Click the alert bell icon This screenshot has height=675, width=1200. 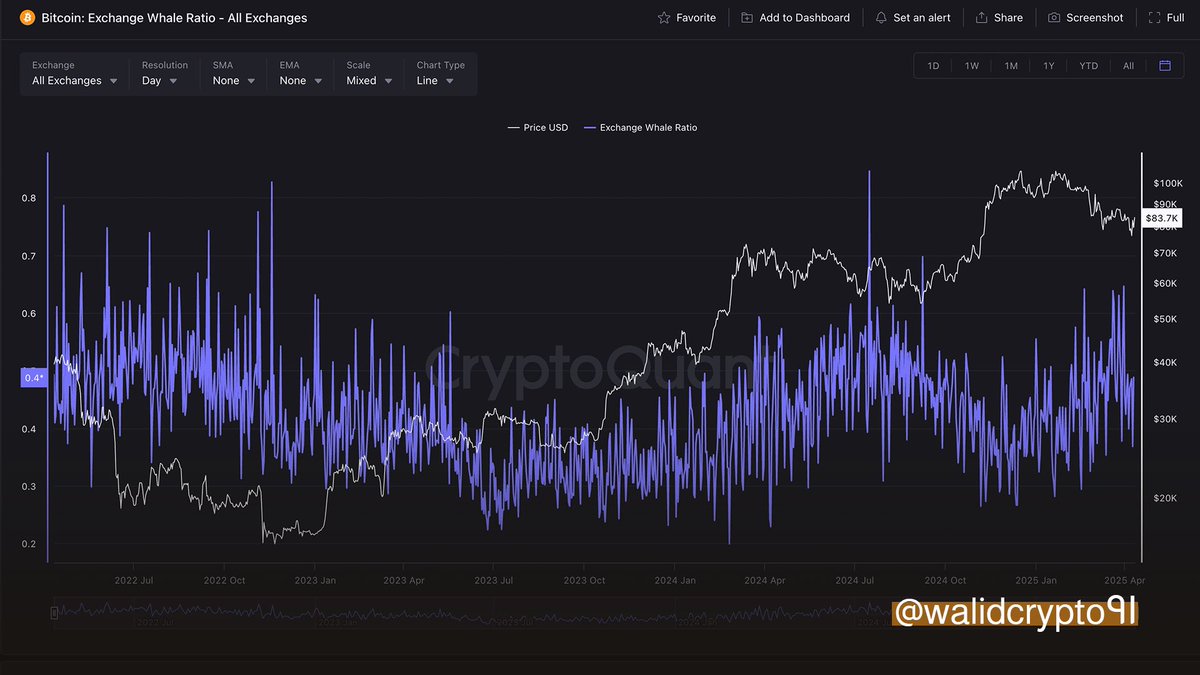tap(881, 17)
